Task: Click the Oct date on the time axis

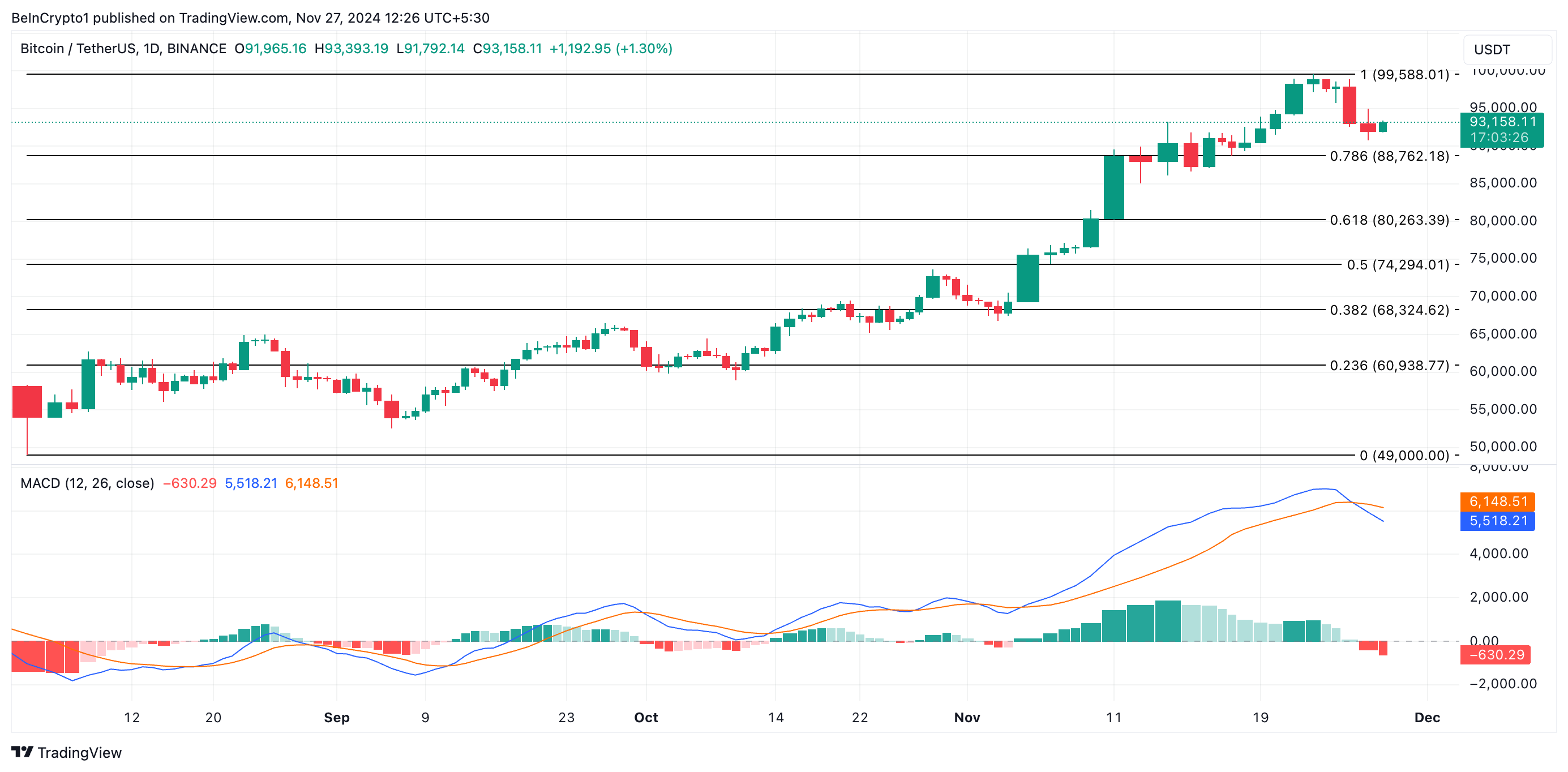Action: point(646,717)
